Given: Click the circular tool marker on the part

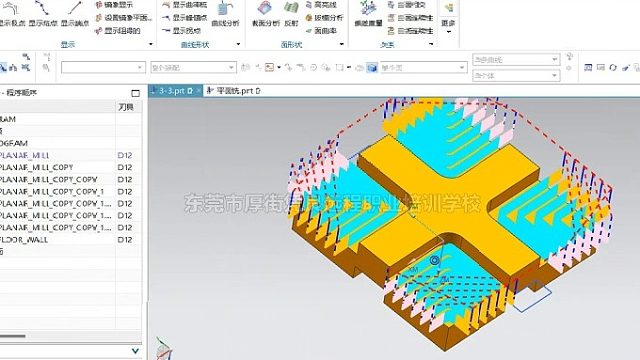Looking at the screenshot, I should [x=435, y=260].
